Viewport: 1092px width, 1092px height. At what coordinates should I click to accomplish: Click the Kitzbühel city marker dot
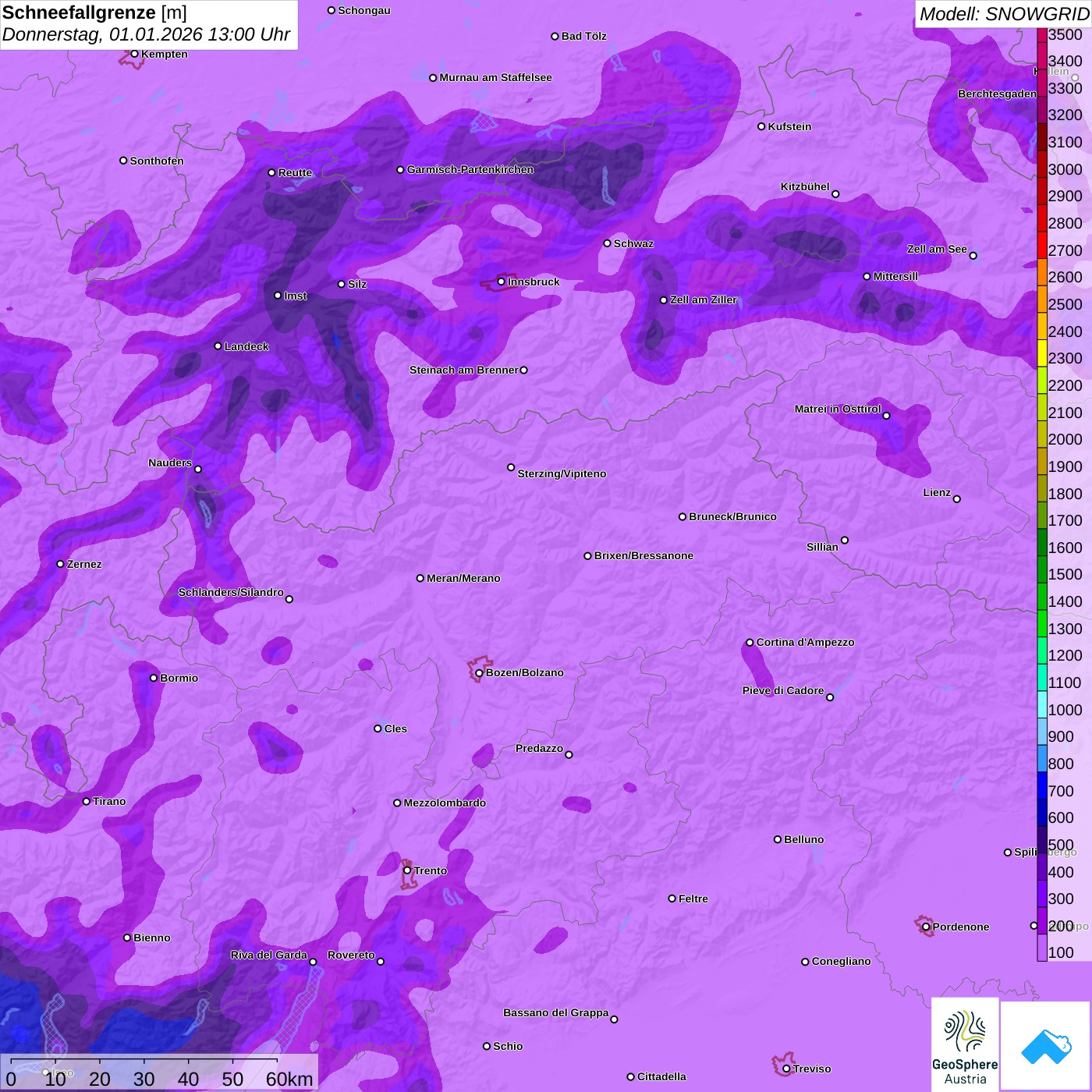tap(835, 193)
